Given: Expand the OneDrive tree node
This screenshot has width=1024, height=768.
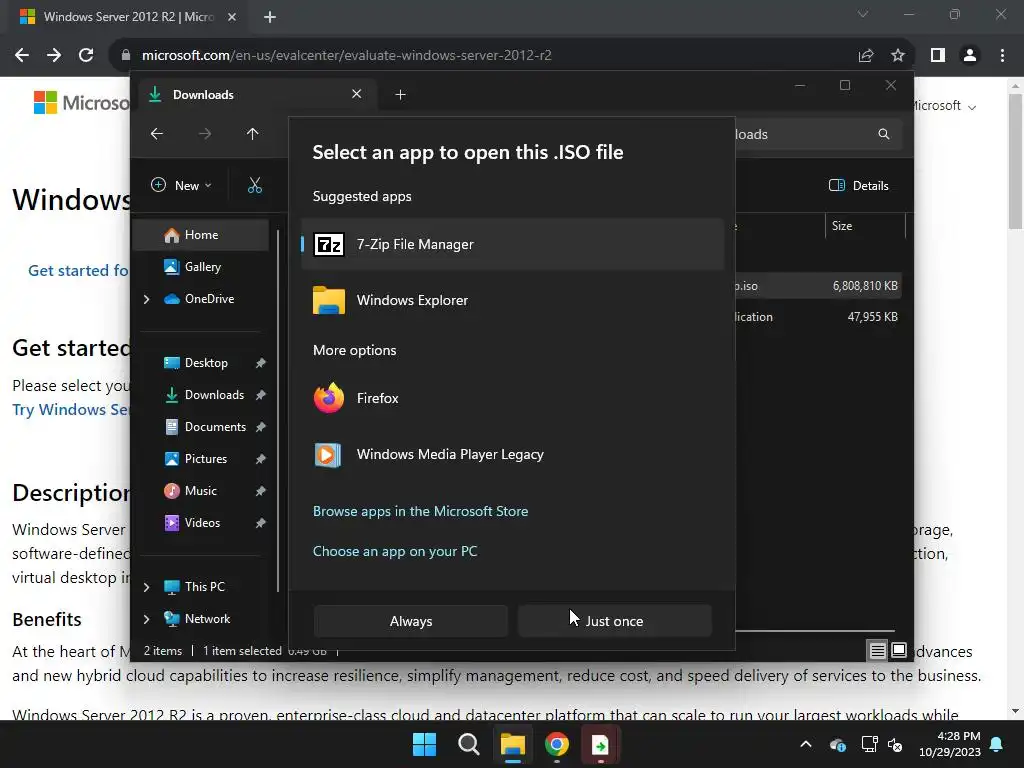Looking at the screenshot, I should tap(146, 299).
